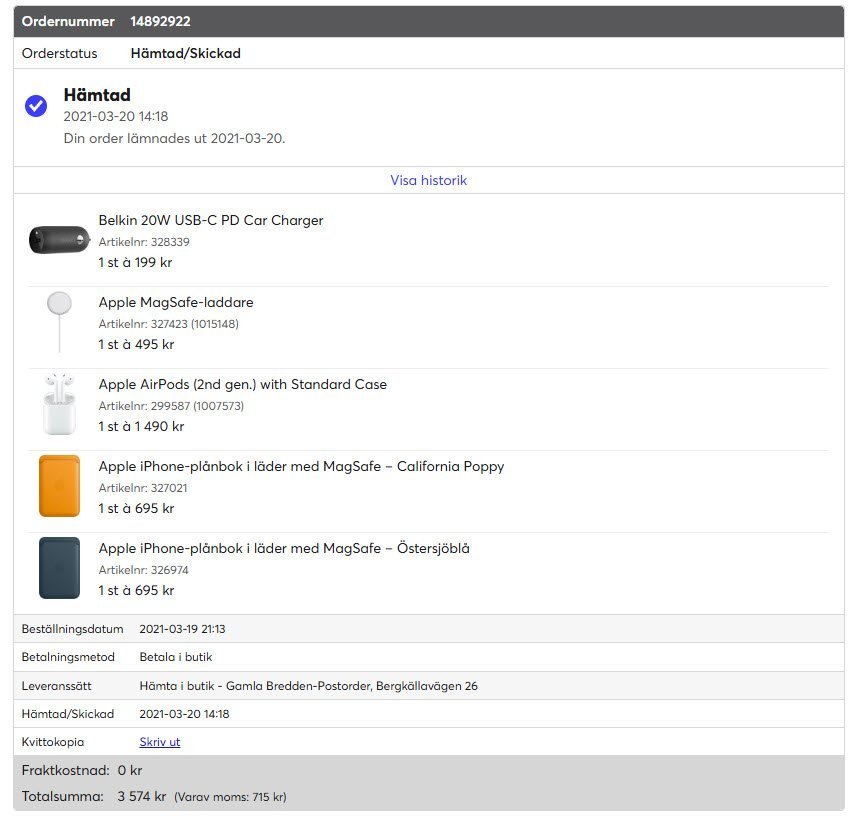Click Artikelnr: 328339
The width and height of the screenshot is (851, 828).
(x=144, y=242)
